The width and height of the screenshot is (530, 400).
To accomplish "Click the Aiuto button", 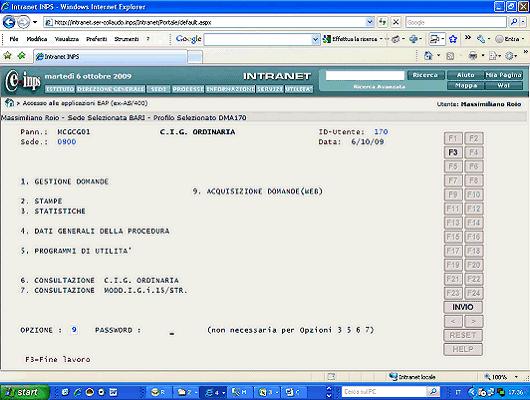I will click(x=465, y=75).
